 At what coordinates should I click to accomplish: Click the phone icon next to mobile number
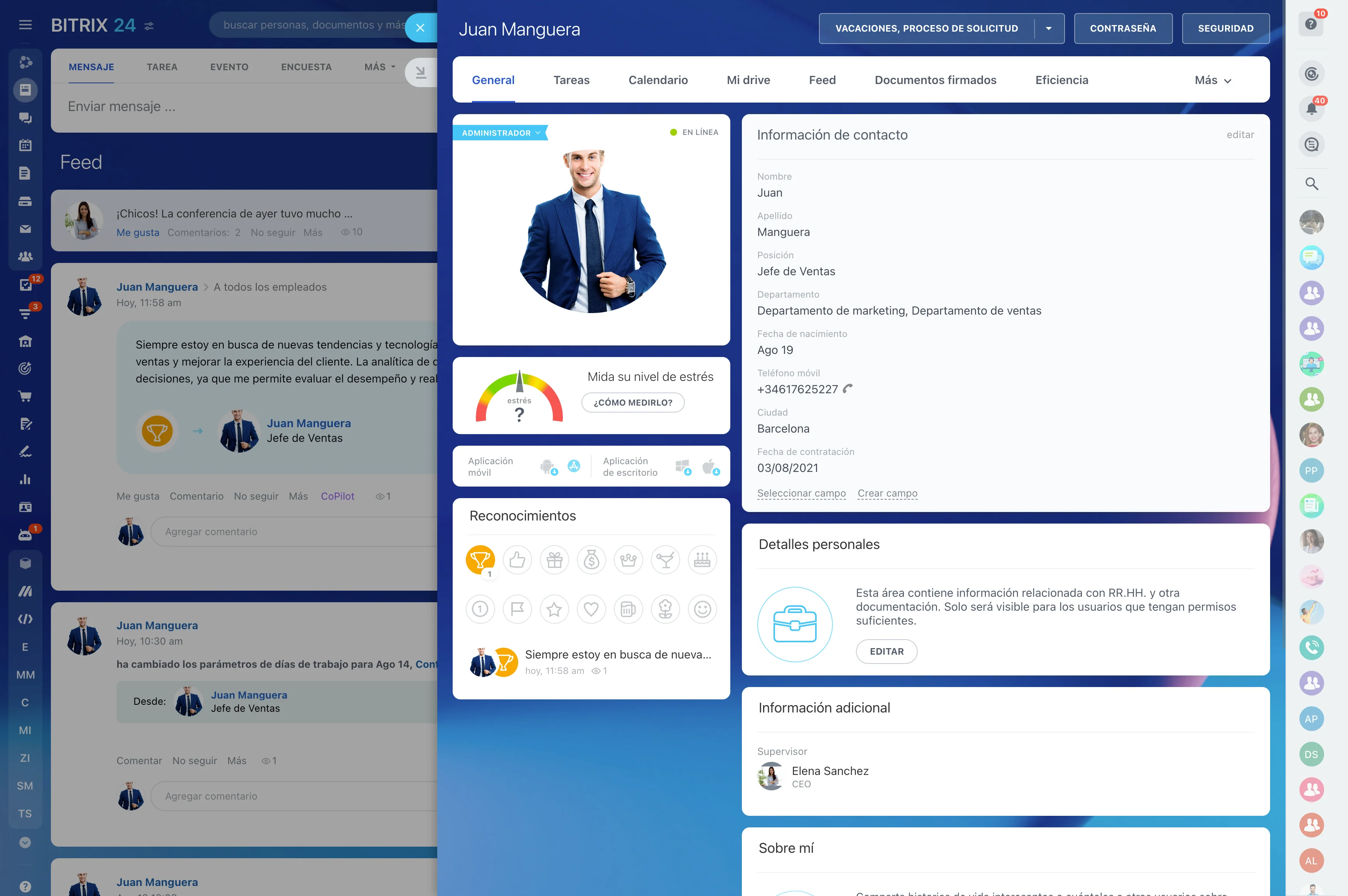point(848,389)
